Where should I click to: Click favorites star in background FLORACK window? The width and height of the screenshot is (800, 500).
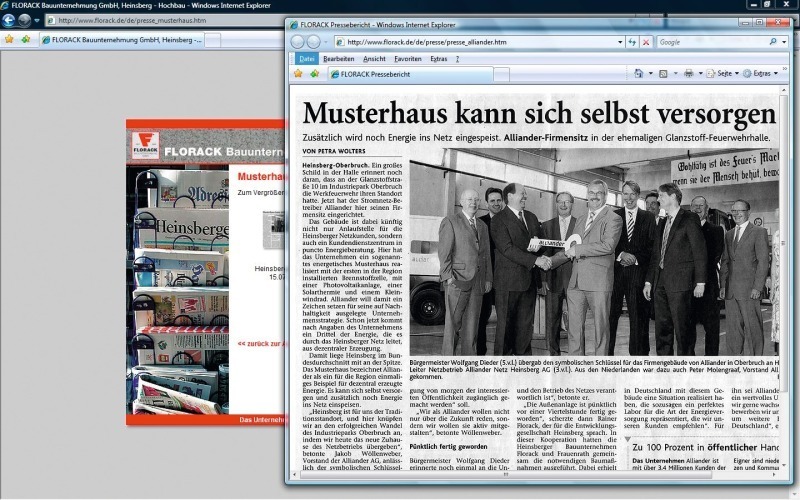tap(9, 39)
